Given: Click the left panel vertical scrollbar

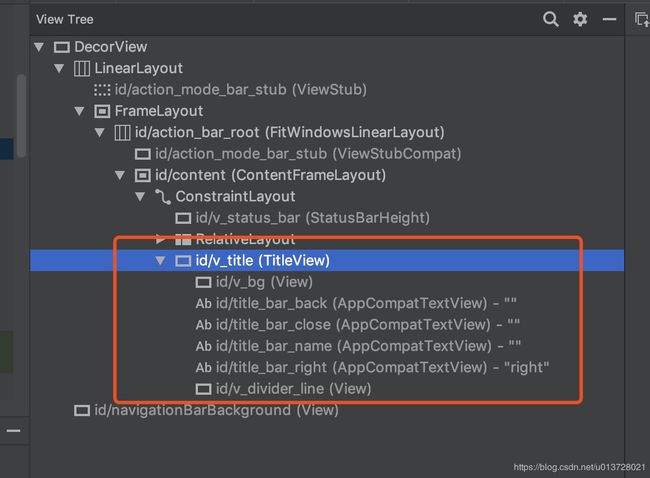Looking at the screenshot, I should point(21,116).
